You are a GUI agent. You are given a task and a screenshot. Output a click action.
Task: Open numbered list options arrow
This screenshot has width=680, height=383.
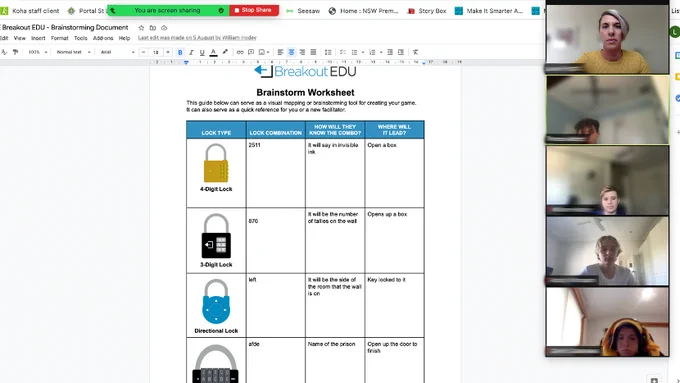(381, 52)
